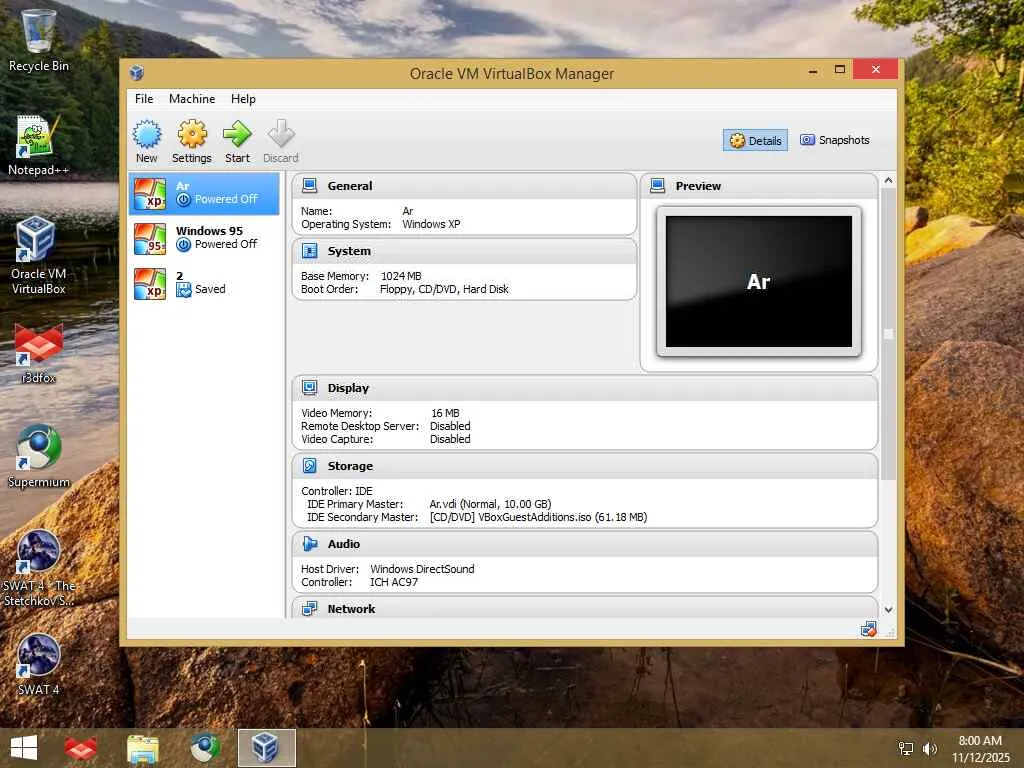Click the Windows XP icon of Ar
Viewport: 1024px width, 768px height.
click(150, 194)
